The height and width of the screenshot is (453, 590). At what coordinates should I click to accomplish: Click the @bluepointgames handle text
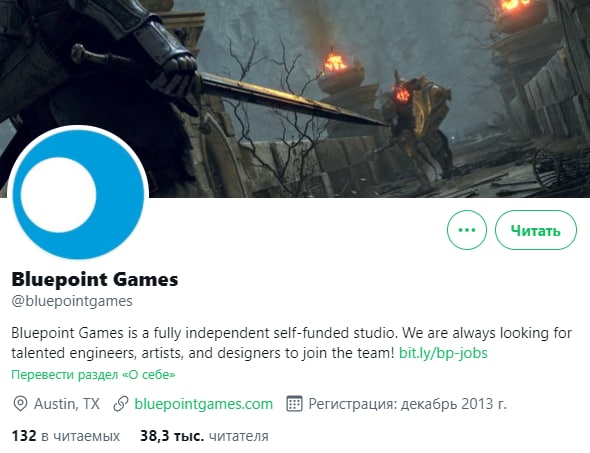[72, 301]
